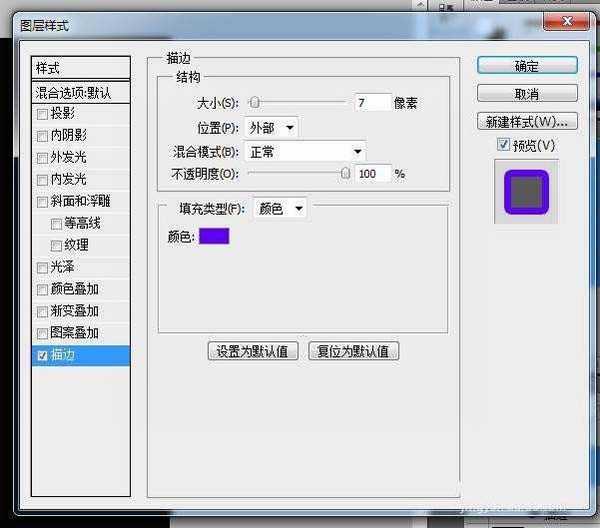The height and width of the screenshot is (528, 600).
Task: Click 设置为默认值 button
Action: [x=251, y=351]
